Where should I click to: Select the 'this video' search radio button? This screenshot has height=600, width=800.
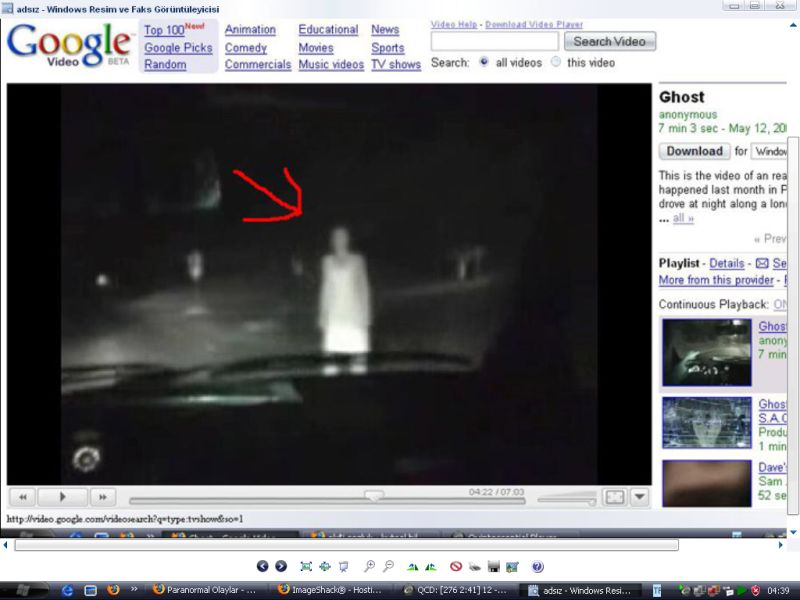click(556, 62)
